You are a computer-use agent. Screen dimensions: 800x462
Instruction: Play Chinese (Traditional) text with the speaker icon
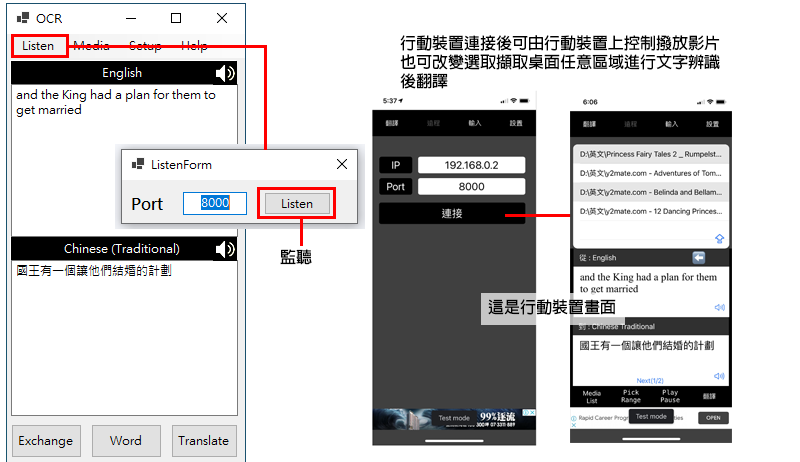[225, 249]
